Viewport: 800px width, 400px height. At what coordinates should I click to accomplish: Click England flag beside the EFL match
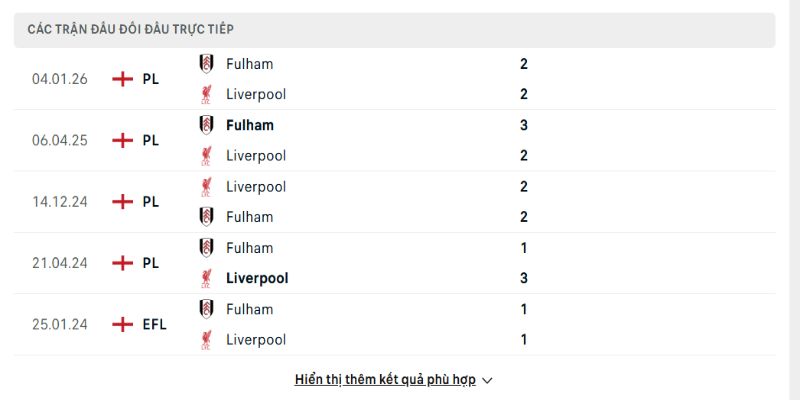pos(123,324)
